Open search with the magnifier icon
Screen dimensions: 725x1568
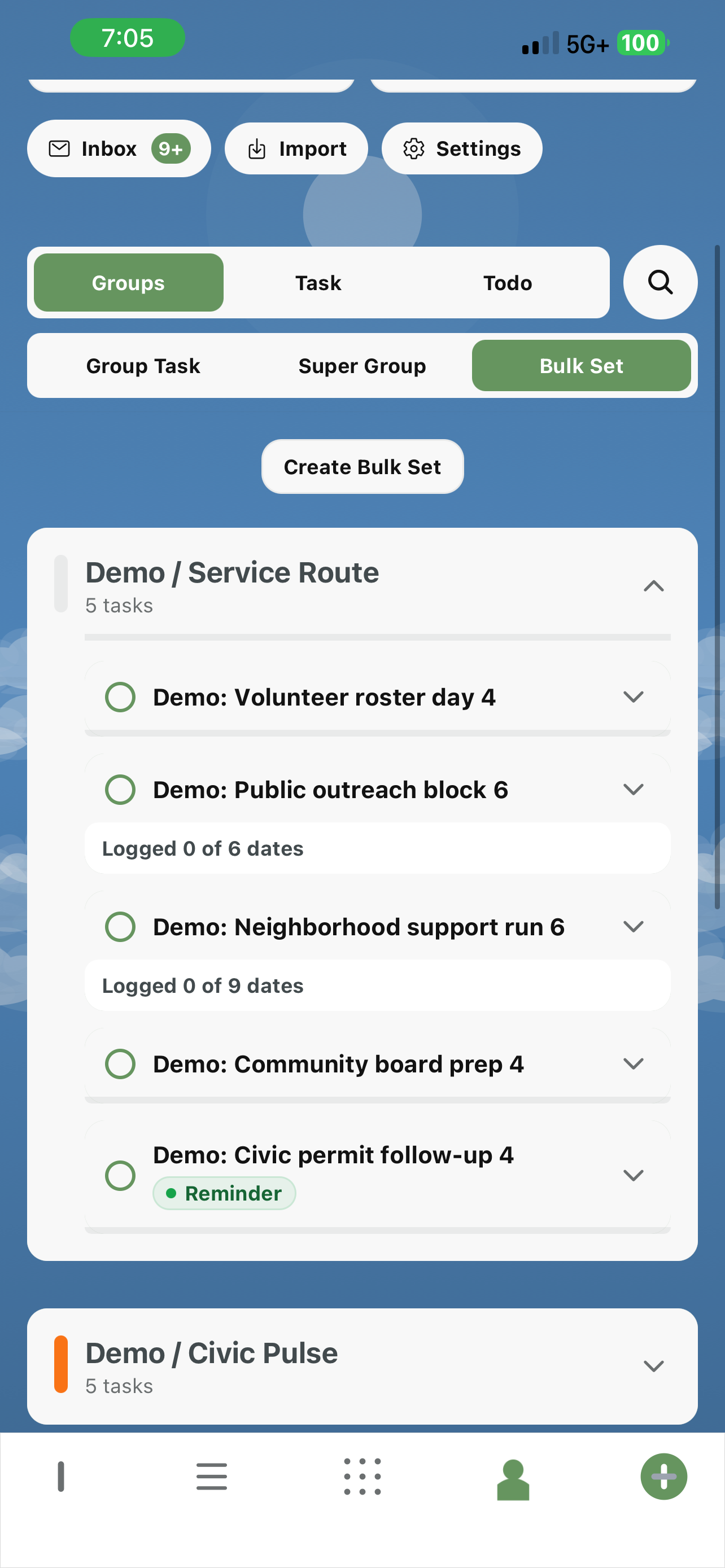(x=660, y=282)
